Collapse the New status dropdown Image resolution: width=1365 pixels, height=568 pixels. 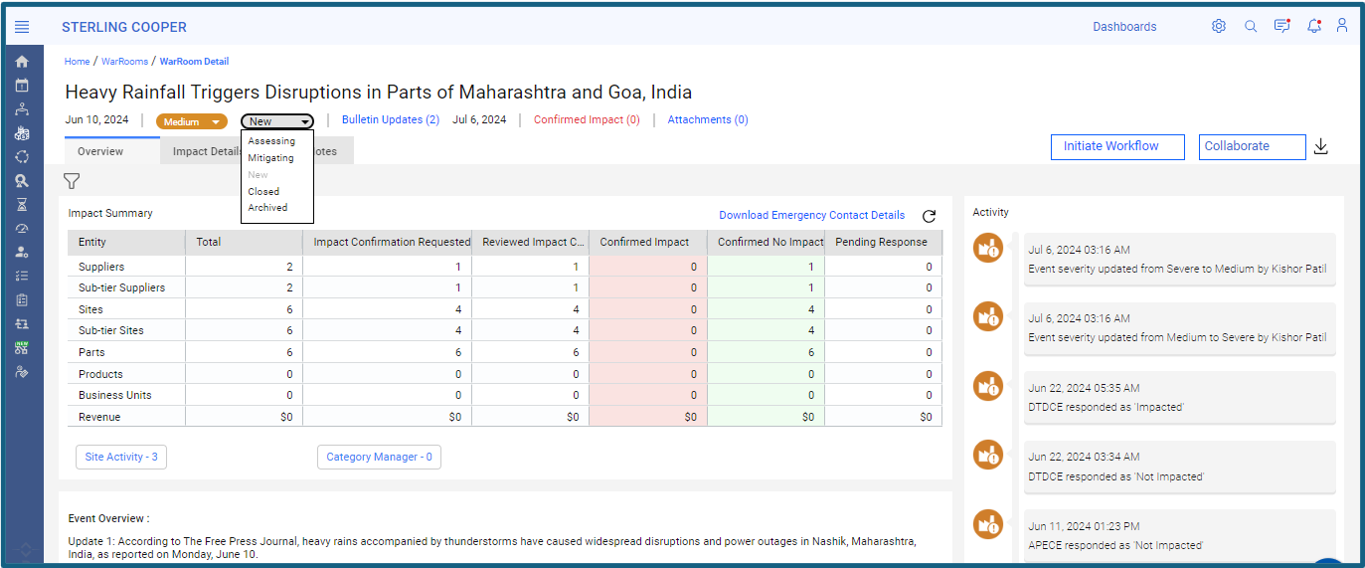(277, 121)
